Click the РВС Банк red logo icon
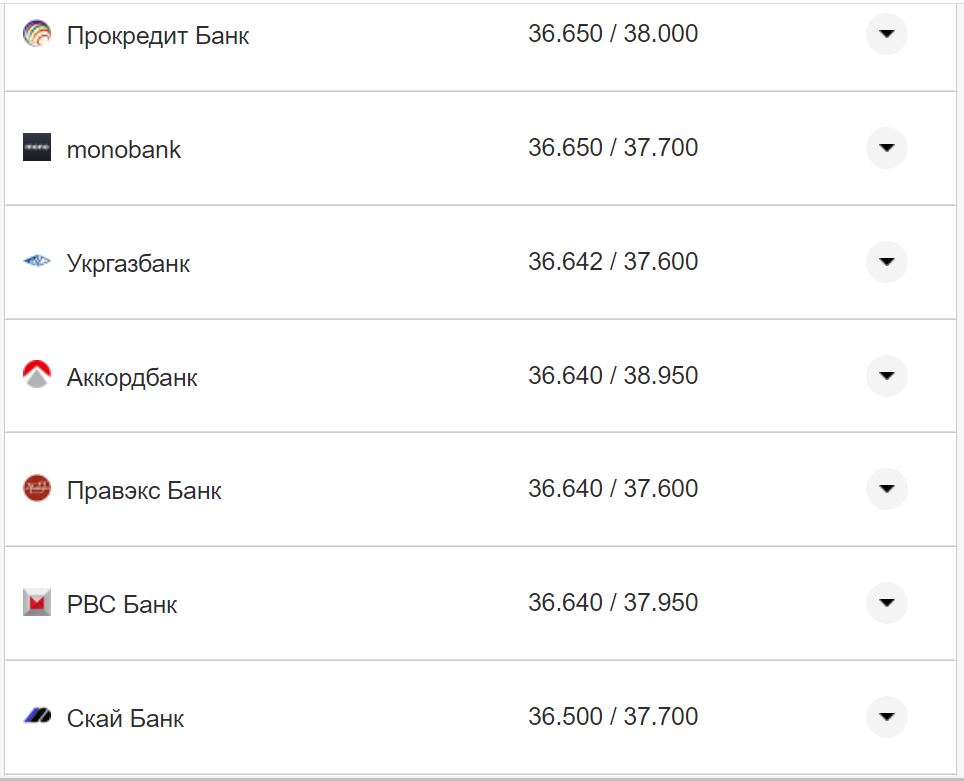The image size is (964, 781). 37,603
